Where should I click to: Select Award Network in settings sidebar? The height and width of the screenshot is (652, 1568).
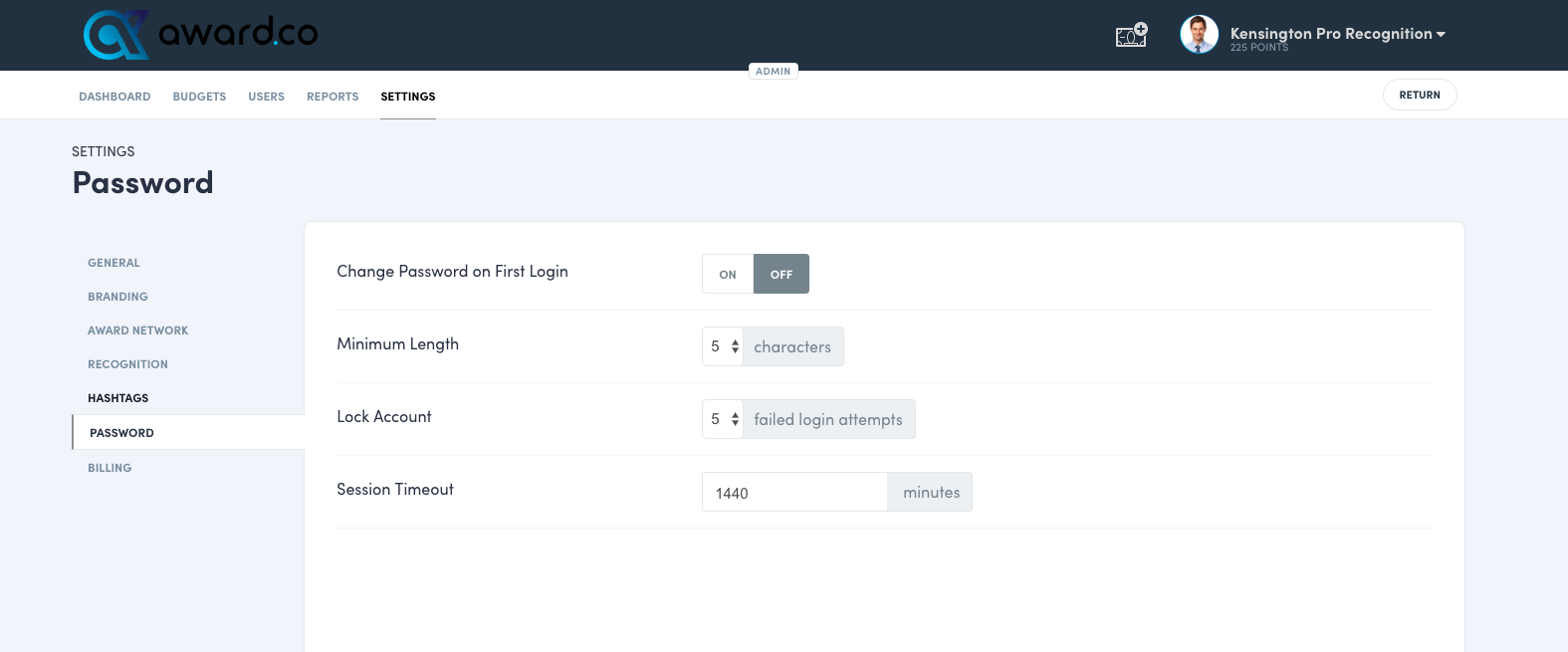[137, 330]
